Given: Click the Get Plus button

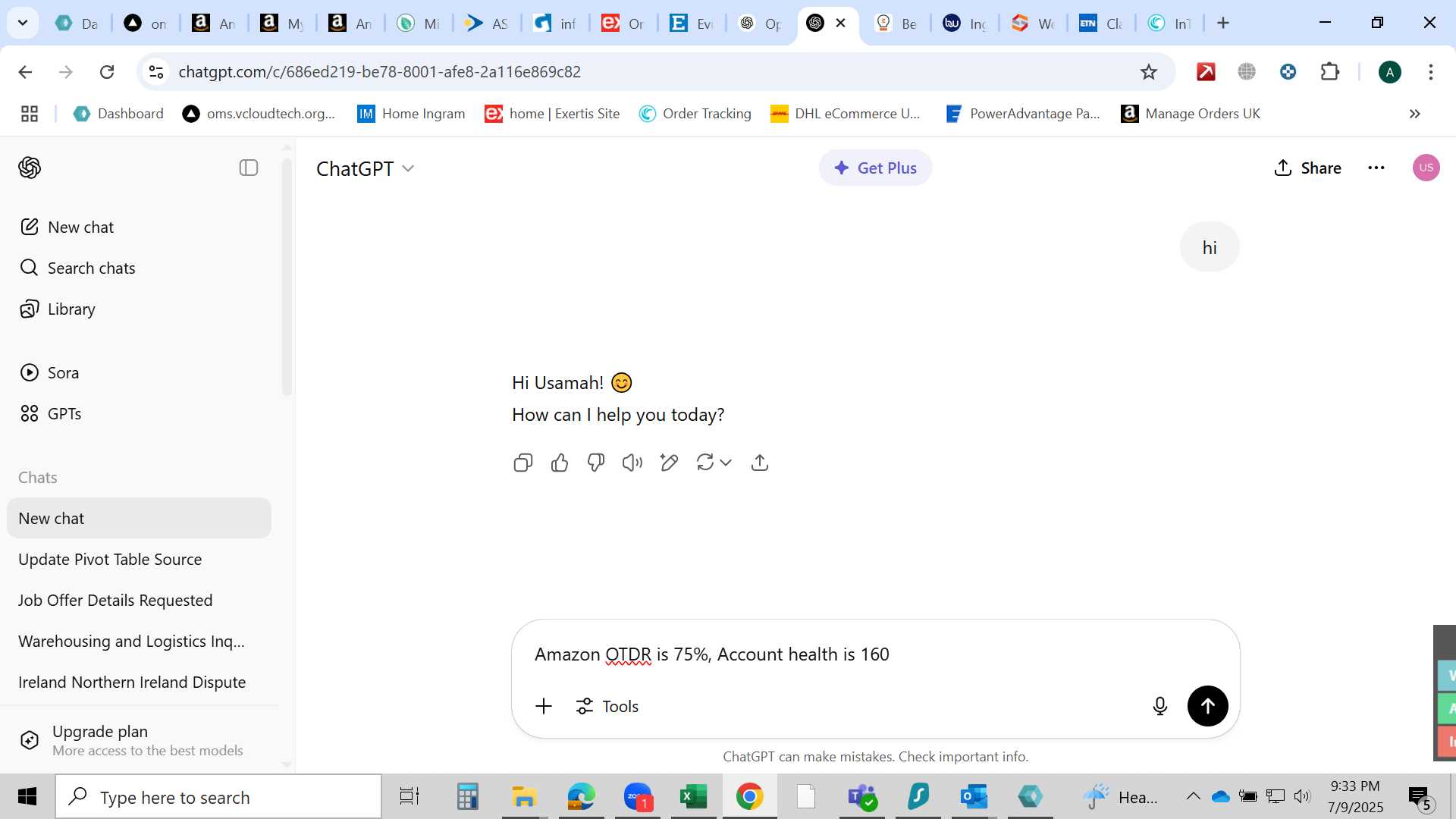Looking at the screenshot, I should (875, 168).
